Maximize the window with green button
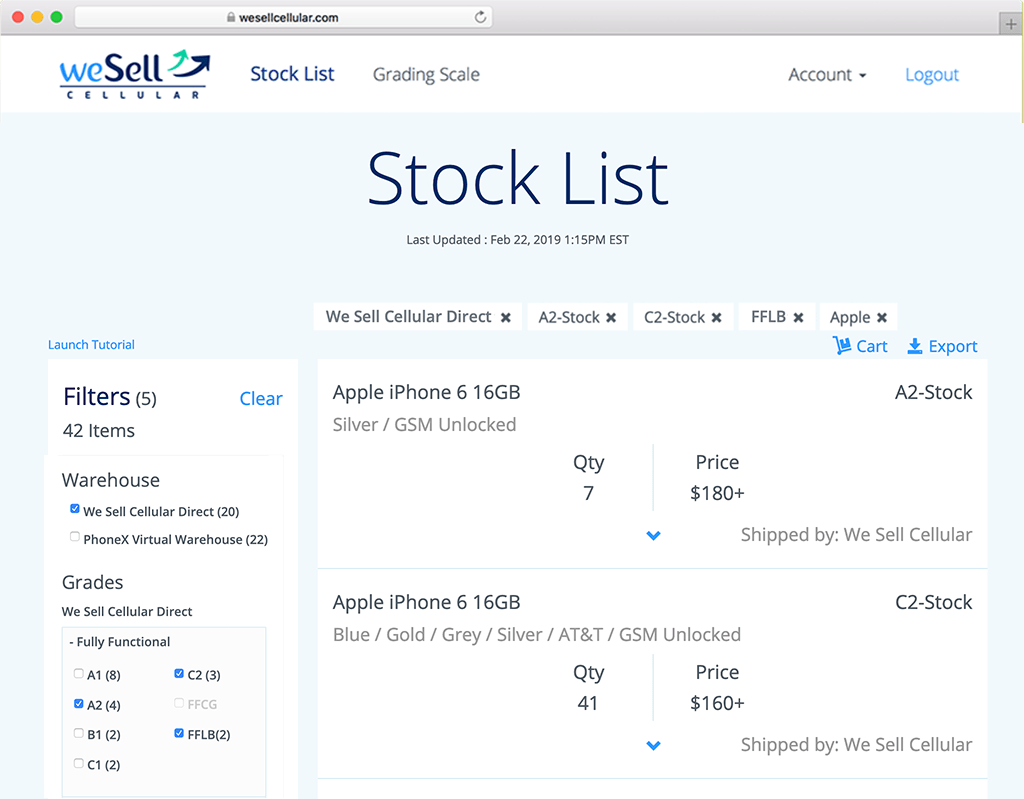The height and width of the screenshot is (799, 1024). click(57, 17)
